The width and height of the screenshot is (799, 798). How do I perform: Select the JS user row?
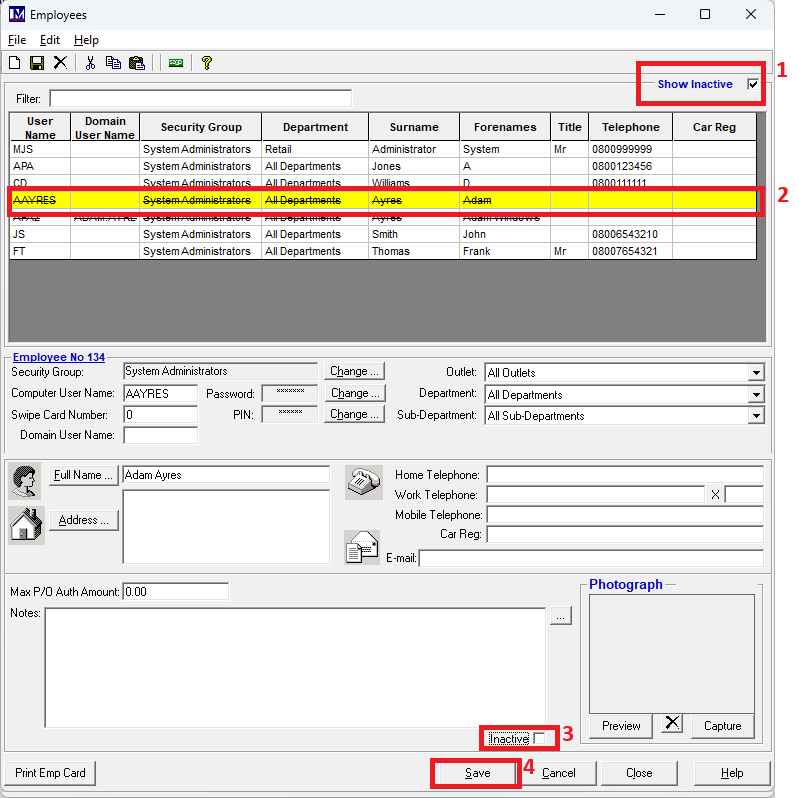(383, 234)
